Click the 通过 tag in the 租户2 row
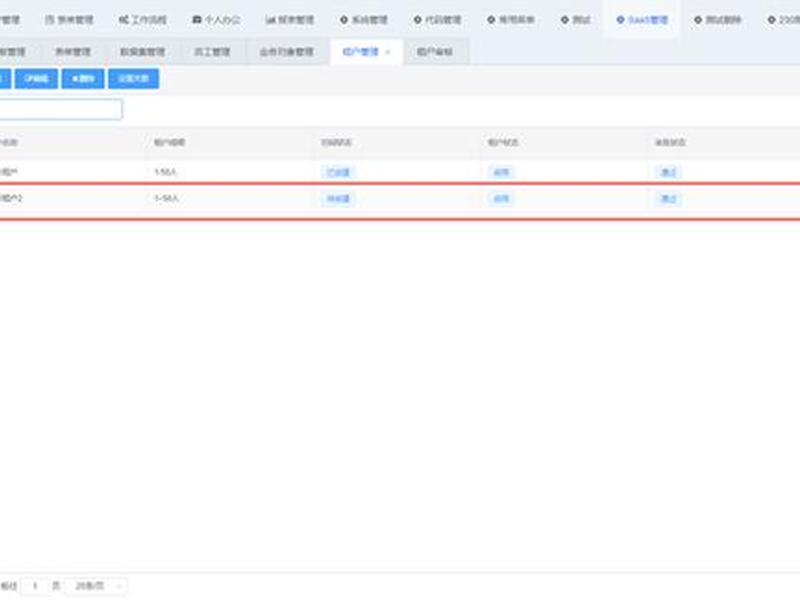800x600 pixels. [x=668, y=198]
